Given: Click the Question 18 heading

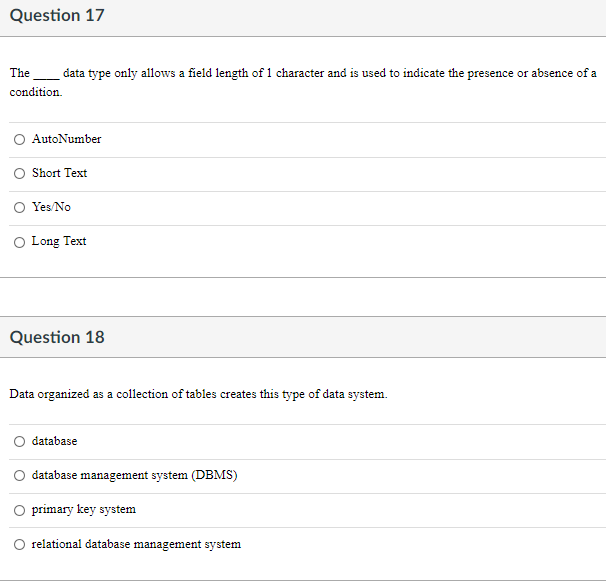Looking at the screenshot, I should (x=57, y=337).
